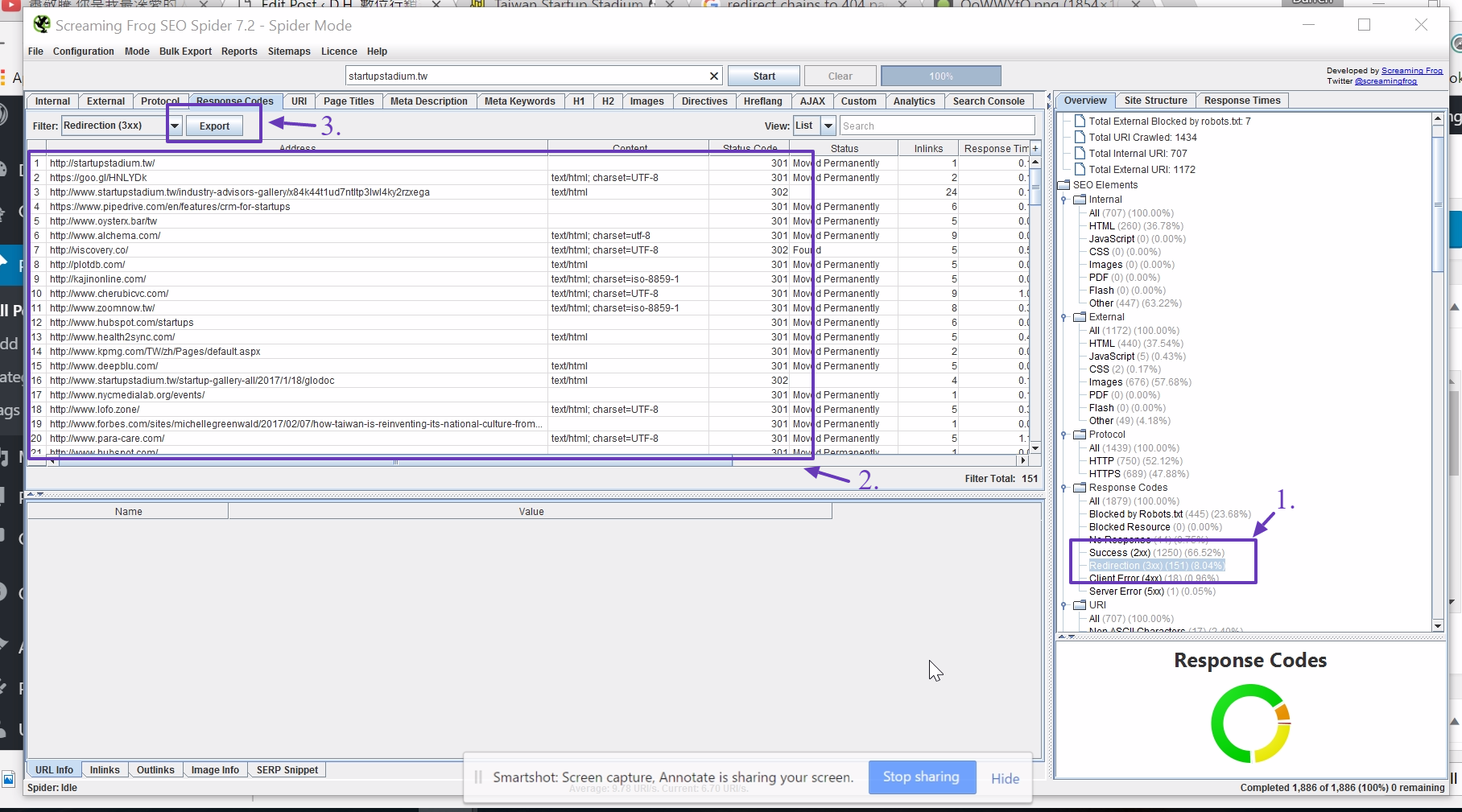Switch to the Internal tab
This screenshot has width=1462, height=812.
(x=52, y=101)
